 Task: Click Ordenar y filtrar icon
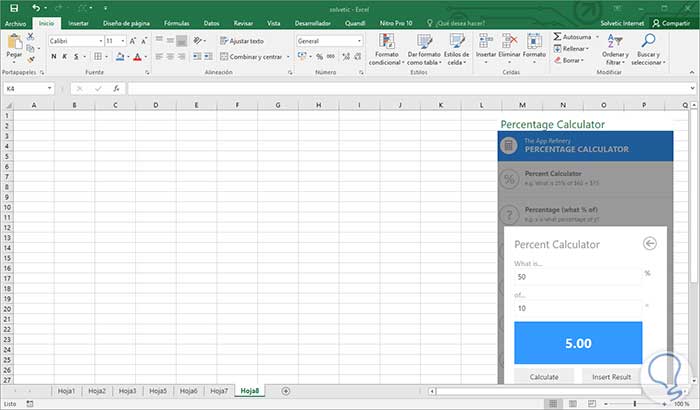[615, 41]
